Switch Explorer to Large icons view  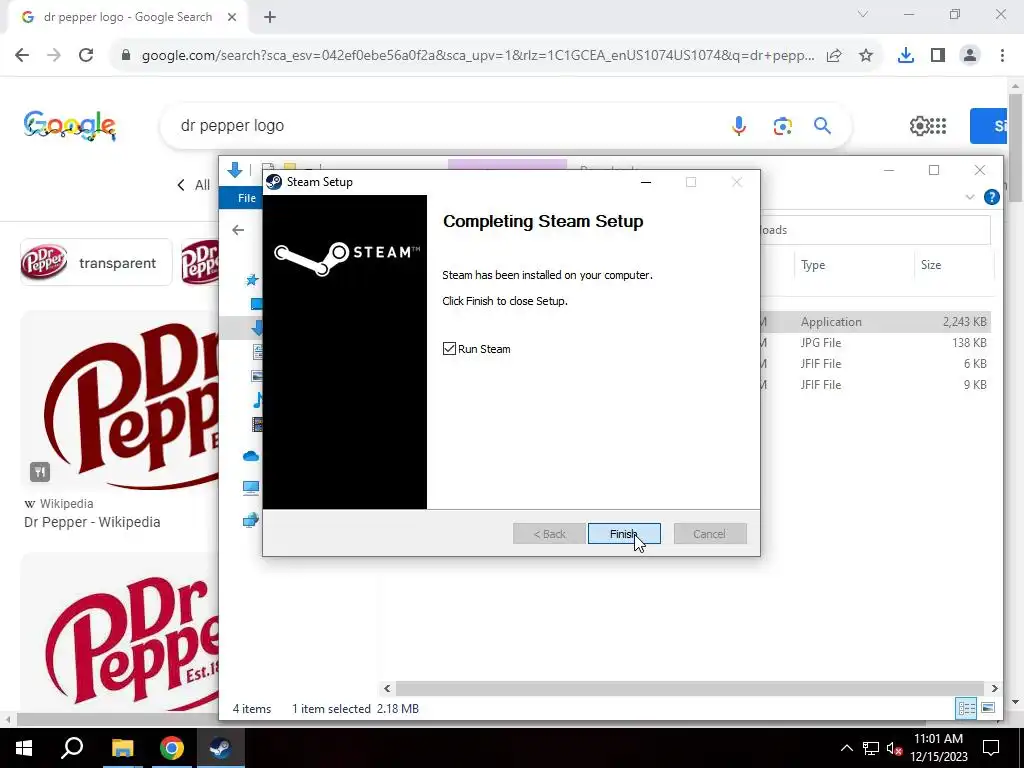pyautogui.click(x=987, y=708)
